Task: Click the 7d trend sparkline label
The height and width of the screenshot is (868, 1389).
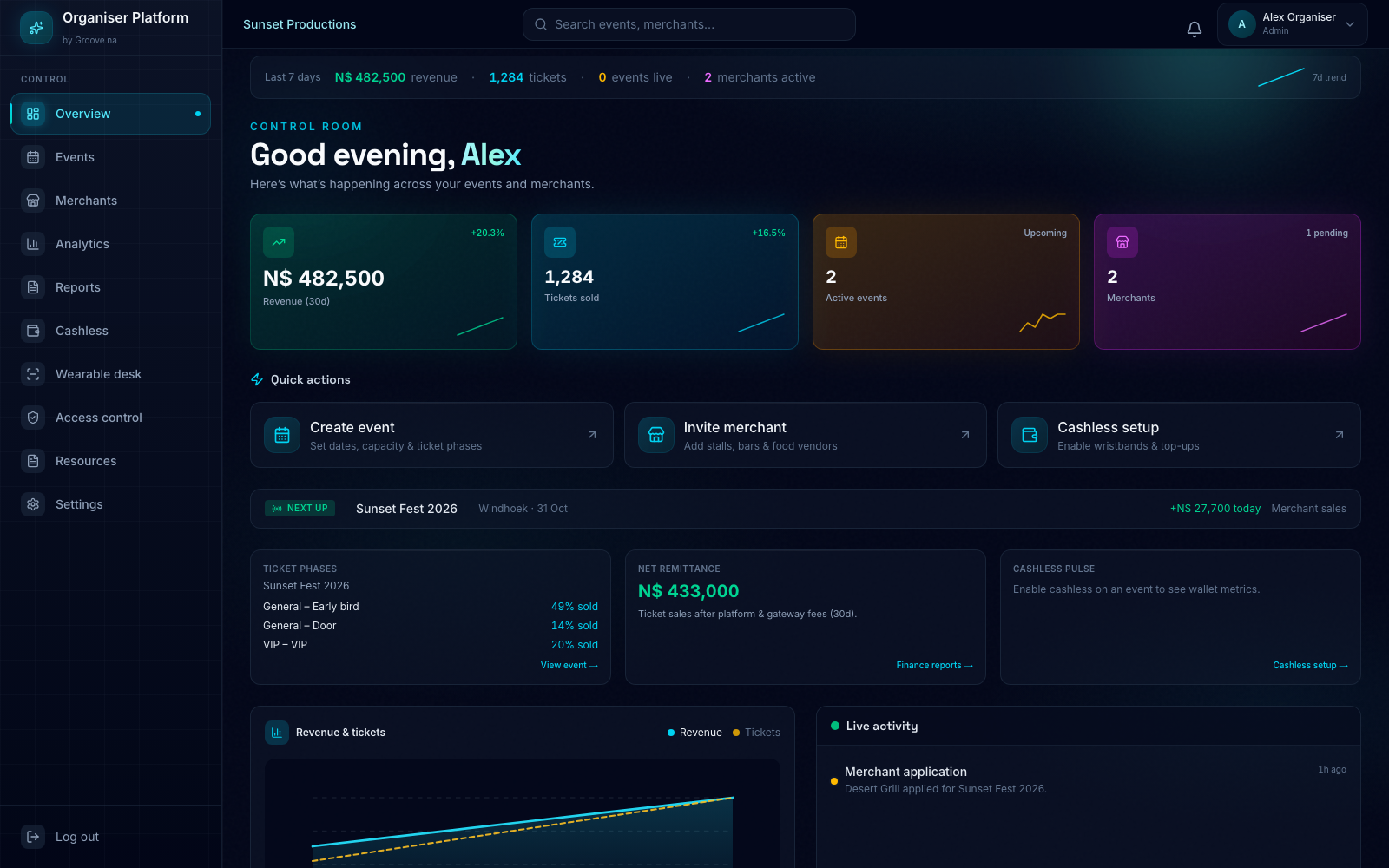Action: point(1329,77)
